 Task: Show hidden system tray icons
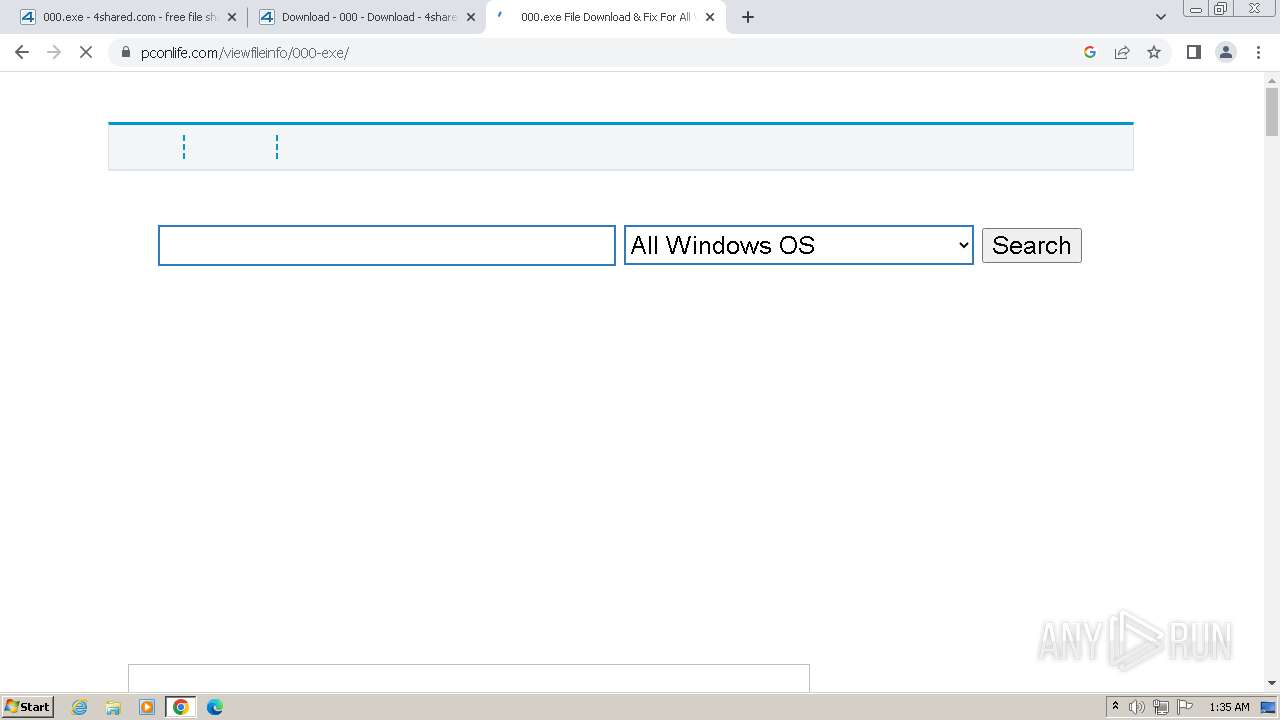coord(1115,707)
